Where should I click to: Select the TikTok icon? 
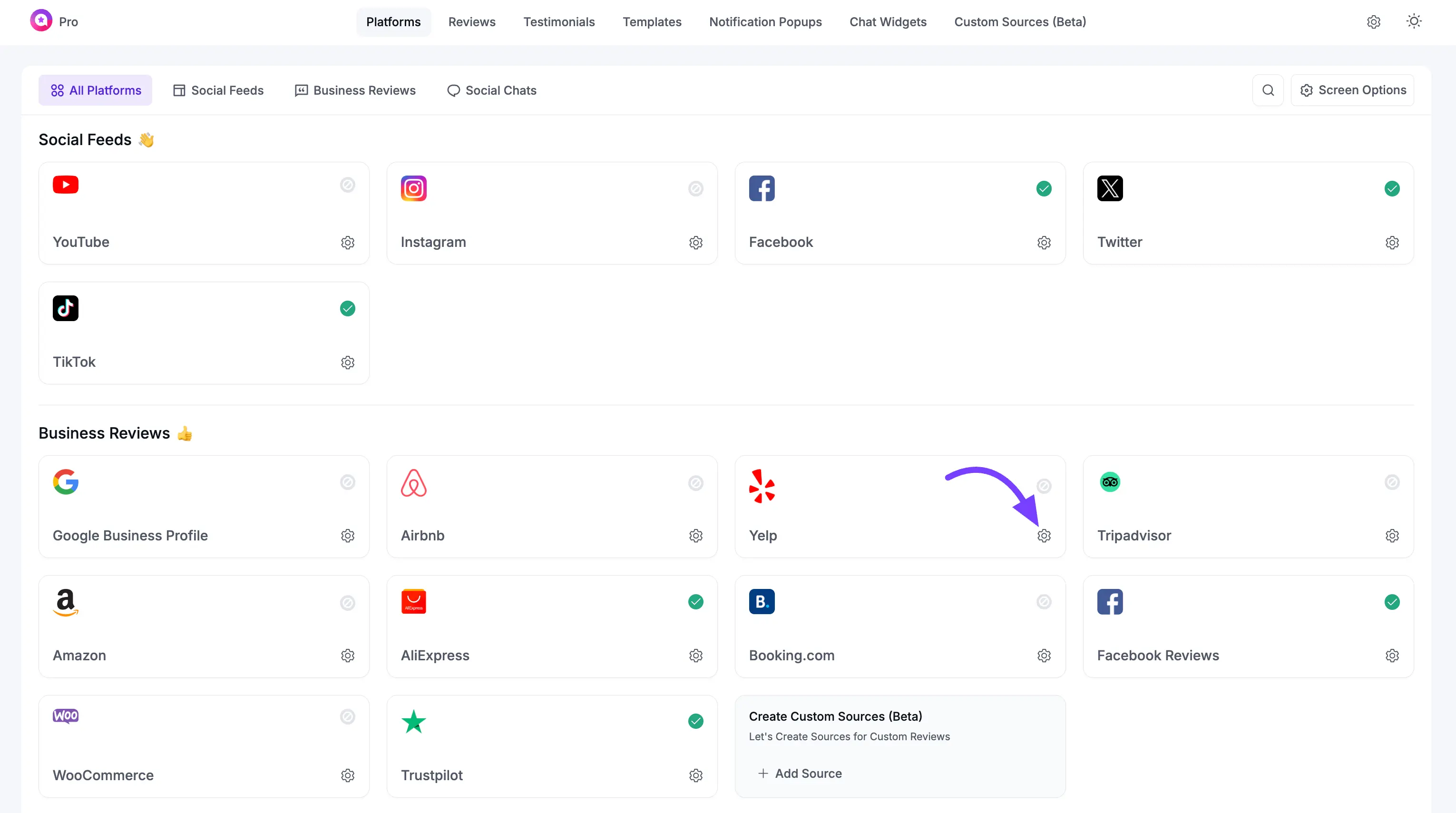[x=66, y=308]
